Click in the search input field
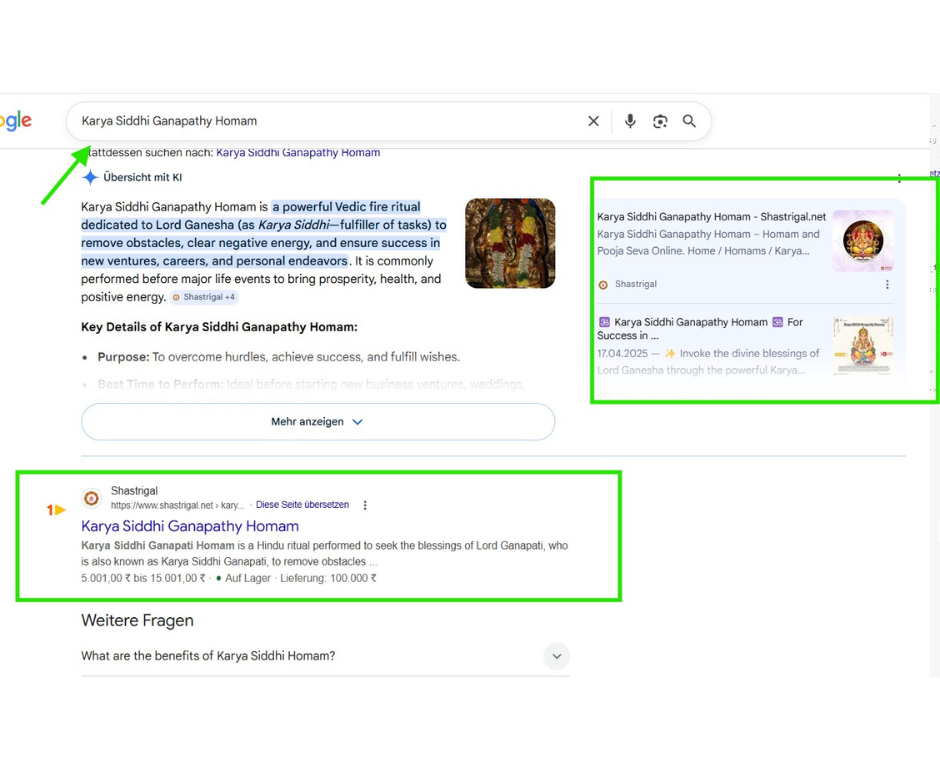This screenshot has width=940, height=771. [x=330, y=121]
